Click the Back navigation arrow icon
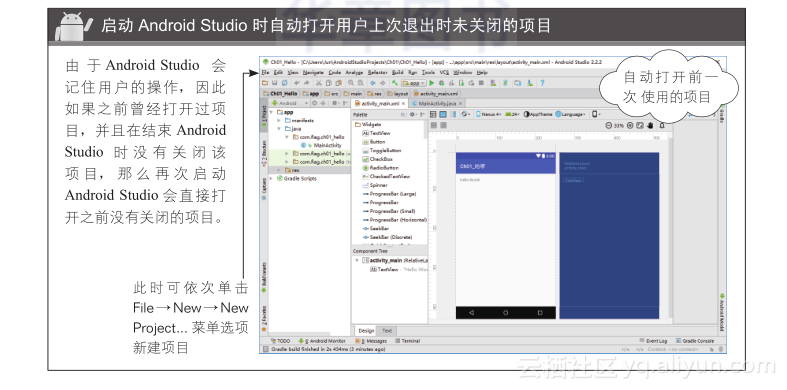787x390 pixels. [372, 83]
